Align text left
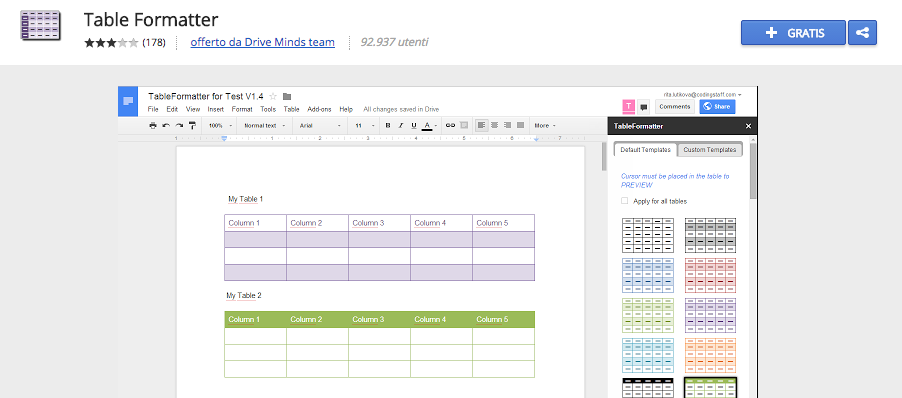902x398 pixels. point(481,125)
